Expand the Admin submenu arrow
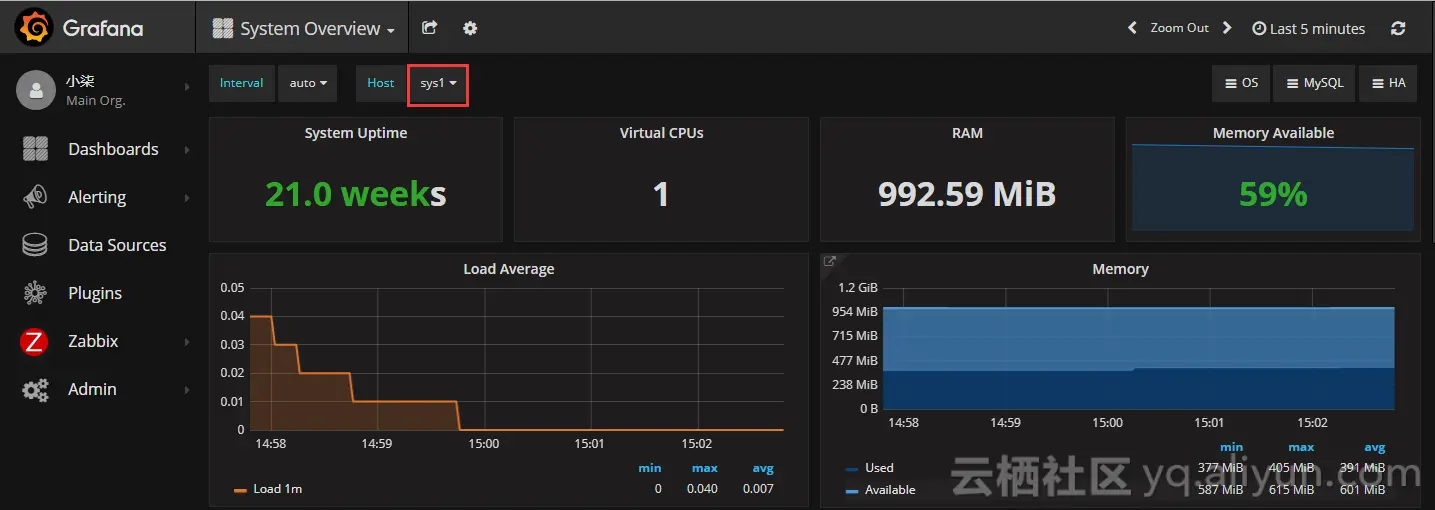Viewport: 1435px width, 510px height. click(x=187, y=389)
